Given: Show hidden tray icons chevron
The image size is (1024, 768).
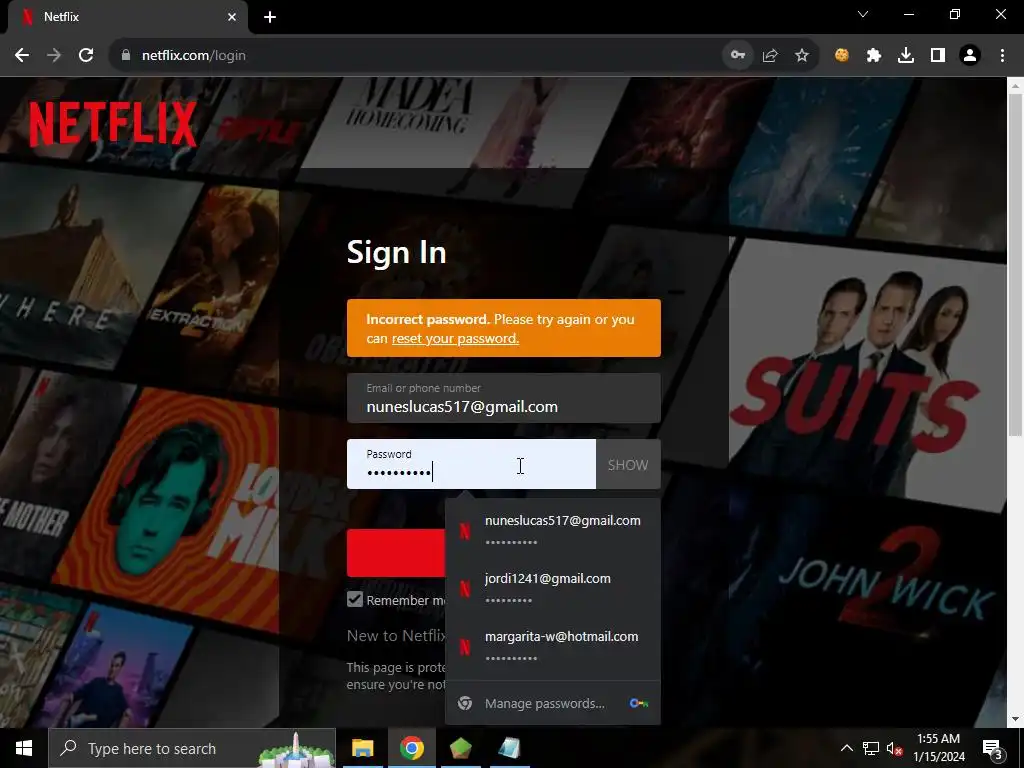Looking at the screenshot, I should click(x=846, y=748).
